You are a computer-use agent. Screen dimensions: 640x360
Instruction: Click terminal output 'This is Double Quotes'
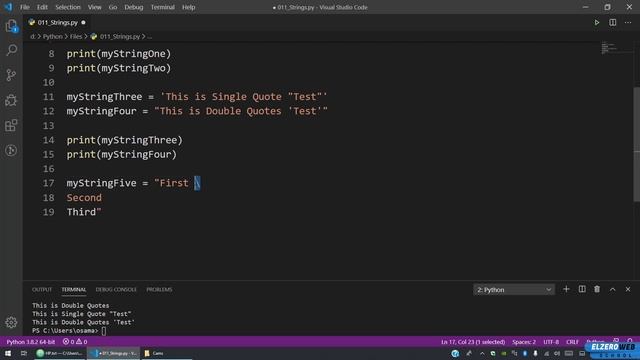point(71,305)
